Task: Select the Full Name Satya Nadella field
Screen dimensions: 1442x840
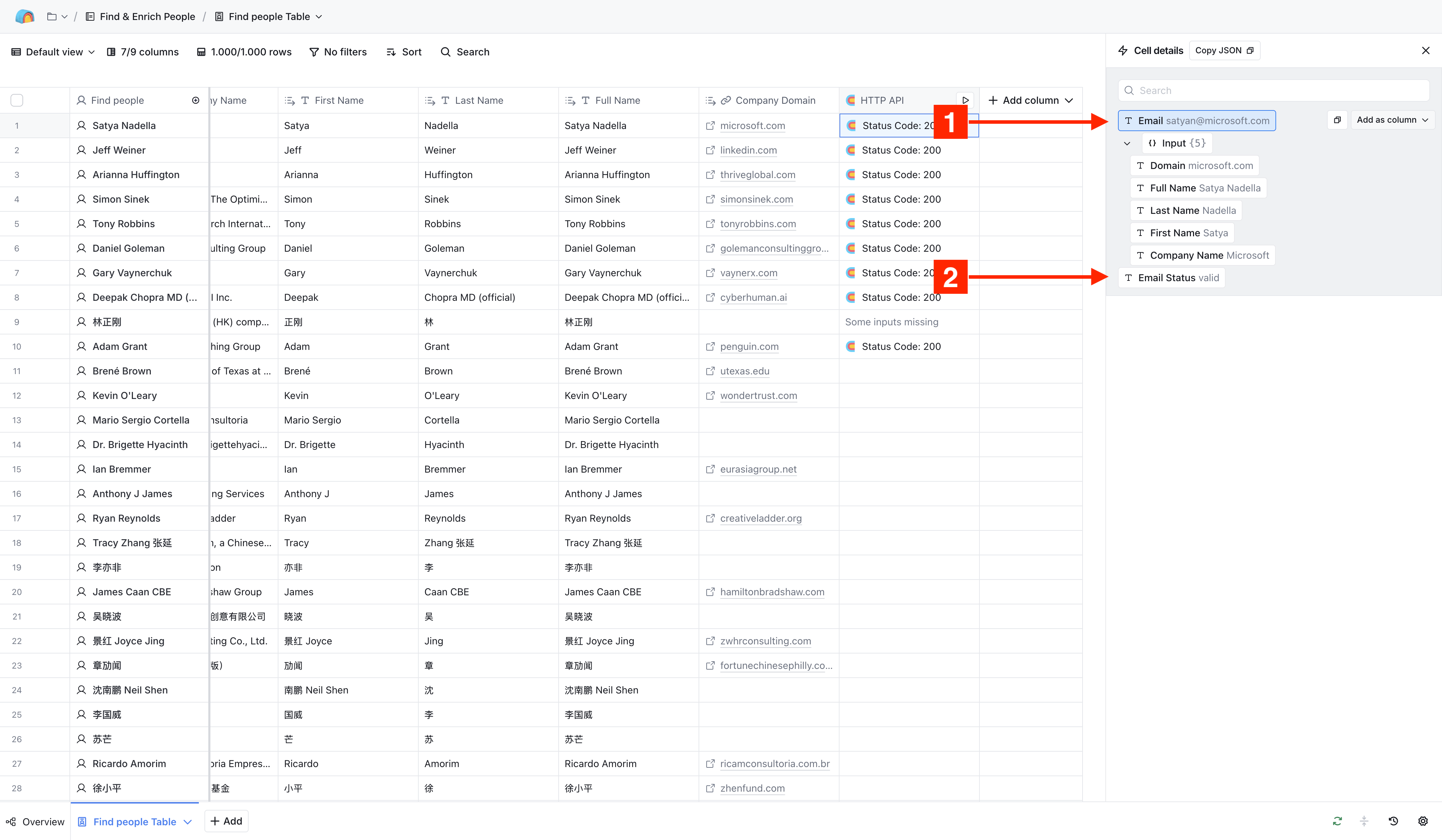Action: click(1198, 188)
